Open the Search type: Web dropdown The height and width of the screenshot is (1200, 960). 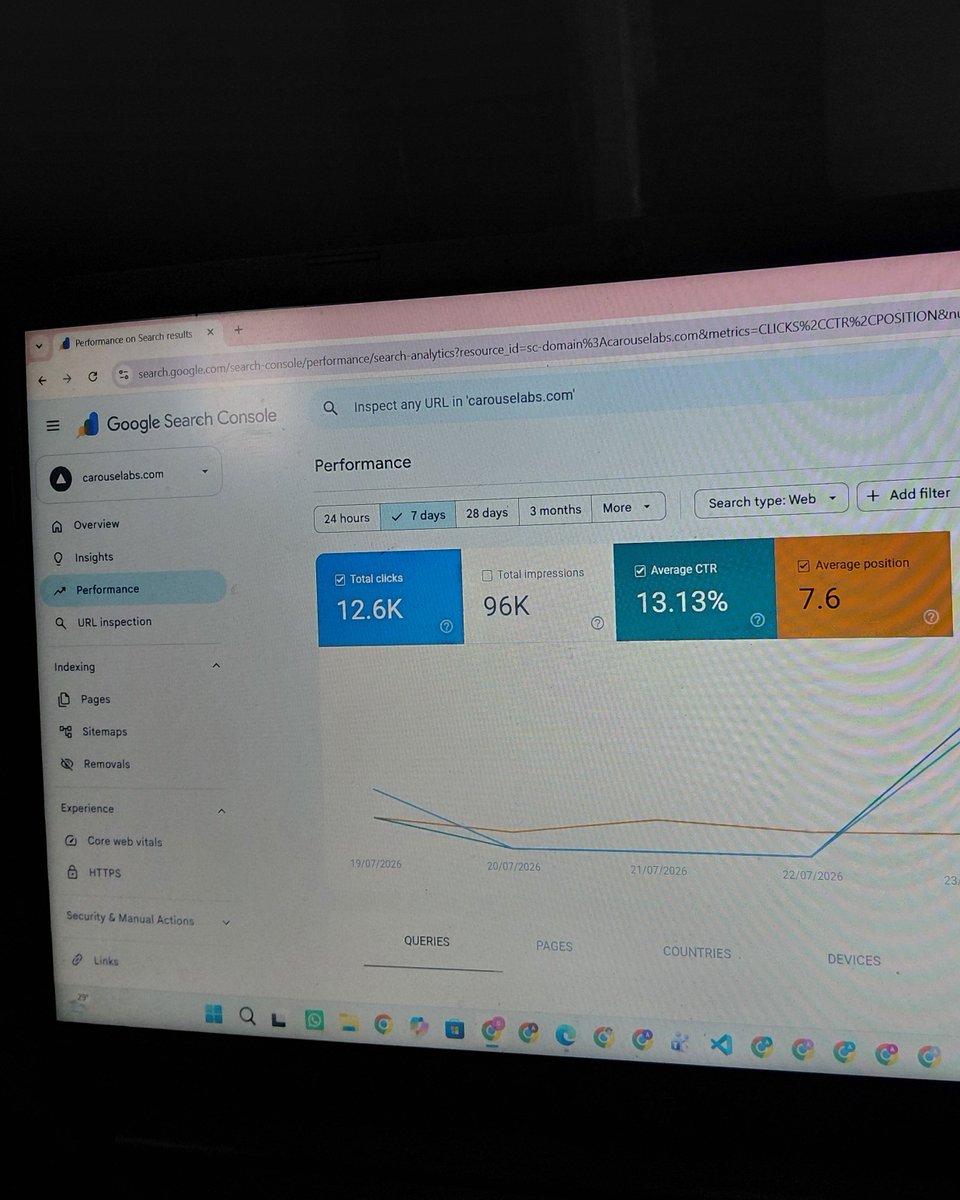(771, 500)
